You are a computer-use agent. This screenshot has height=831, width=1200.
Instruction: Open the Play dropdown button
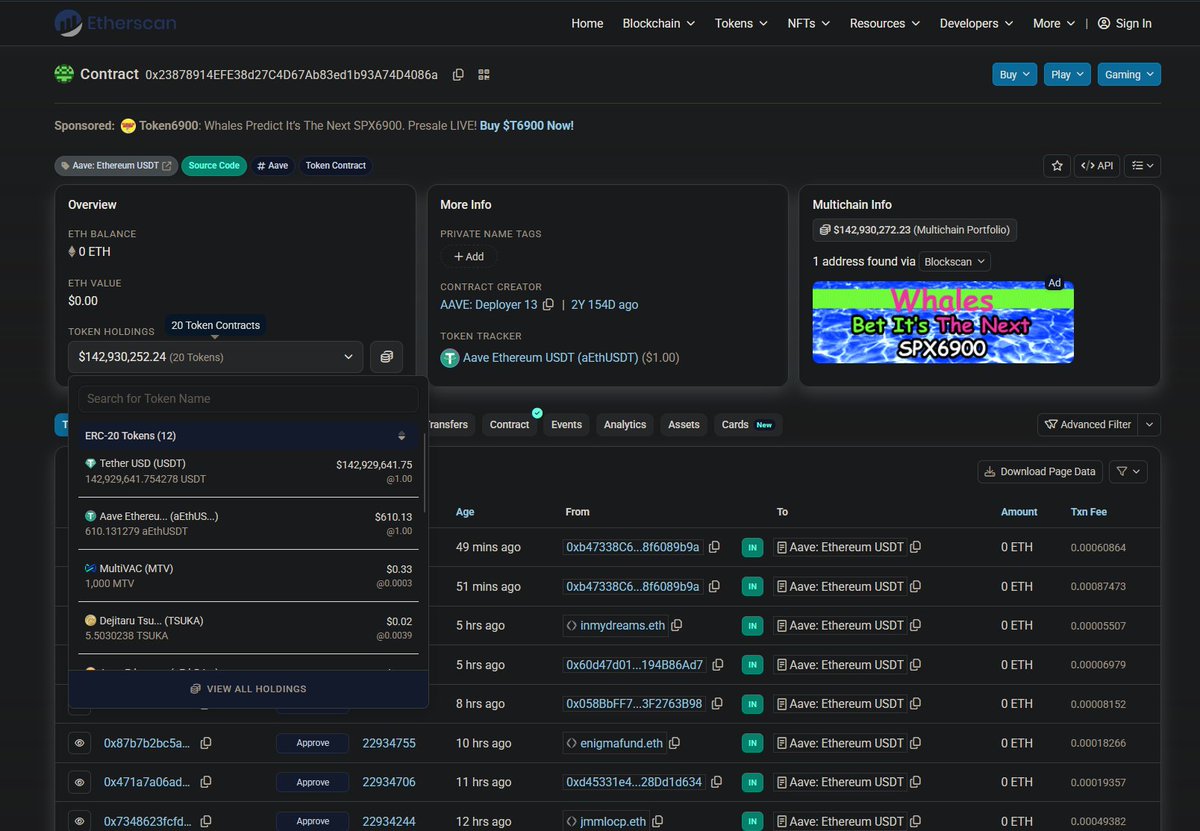click(x=1067, y=75)
